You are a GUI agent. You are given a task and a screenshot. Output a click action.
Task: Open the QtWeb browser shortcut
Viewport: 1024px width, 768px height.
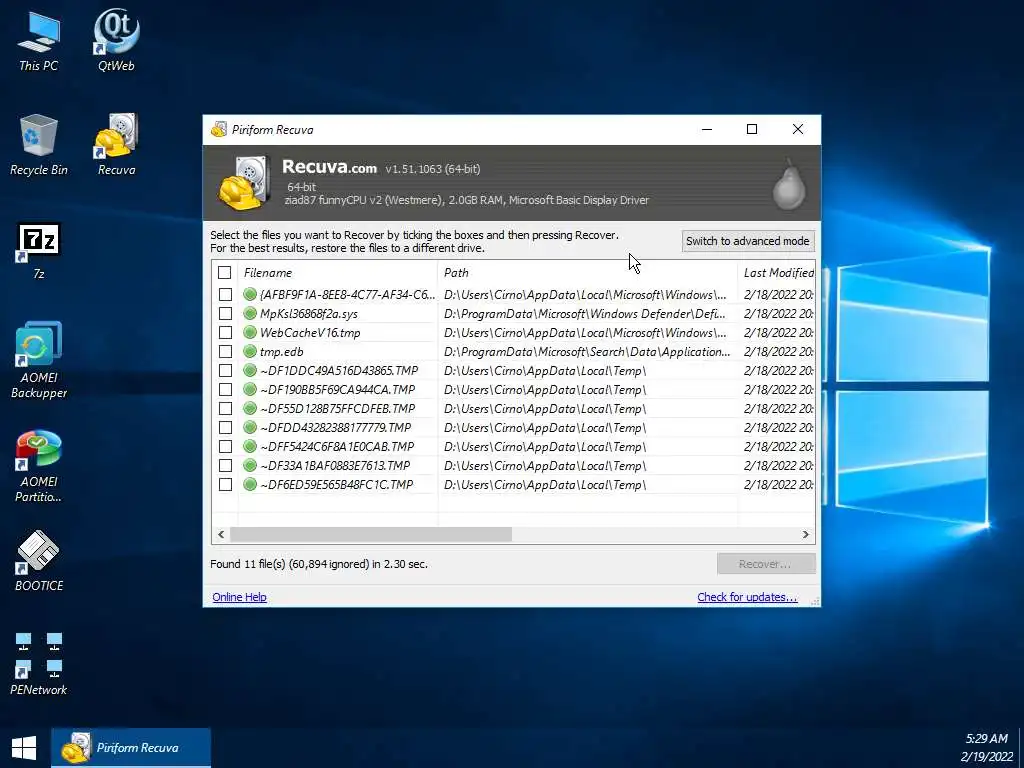click(x=116, y=40)
